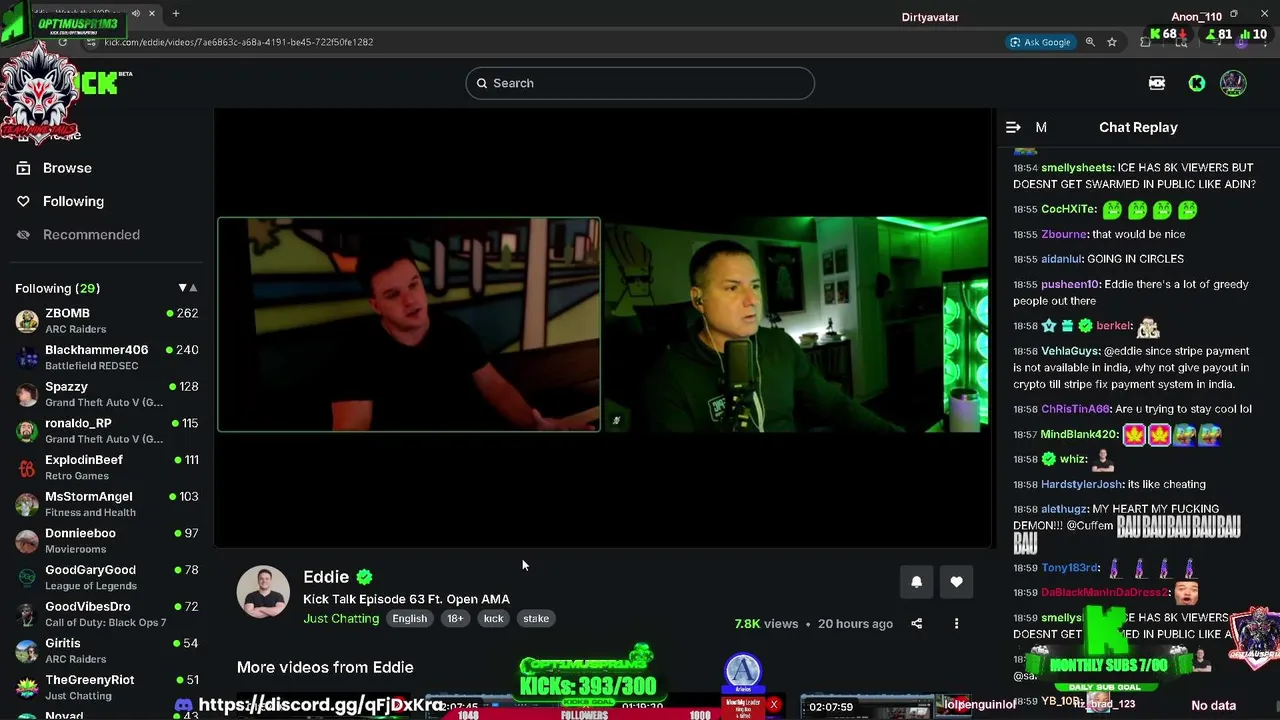Click the Ask Google button
The image size is (1280, 720).
click(x=1040, y=42)
